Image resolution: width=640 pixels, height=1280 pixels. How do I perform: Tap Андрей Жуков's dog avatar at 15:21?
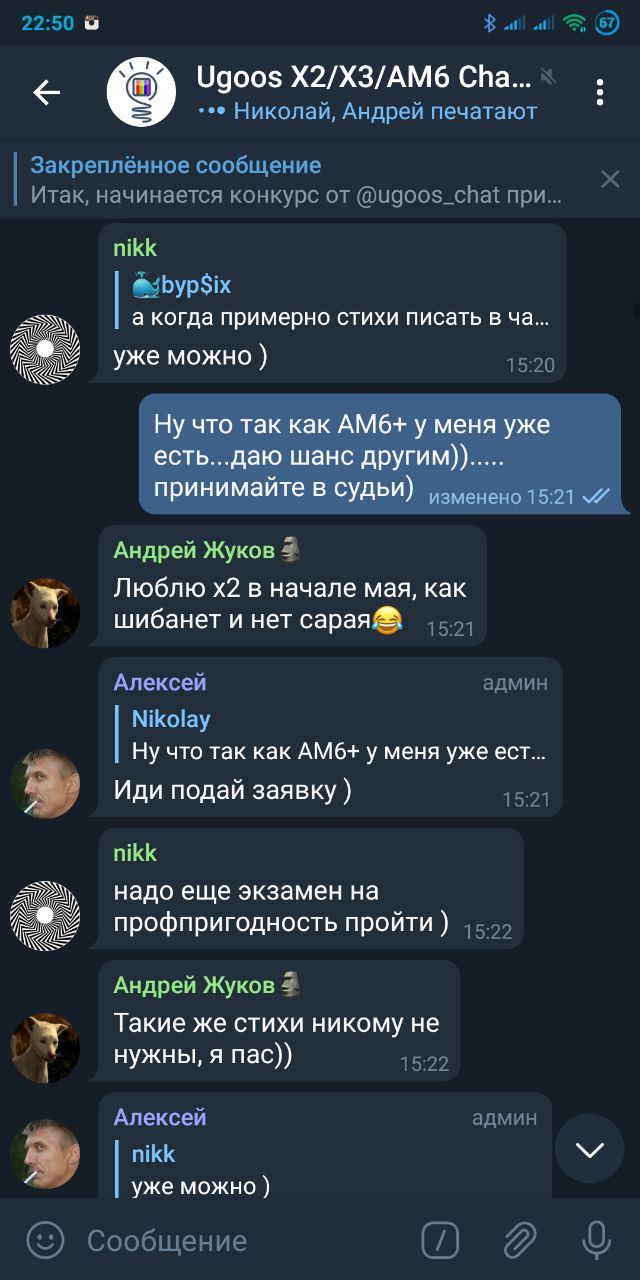(x=45, y=613)
